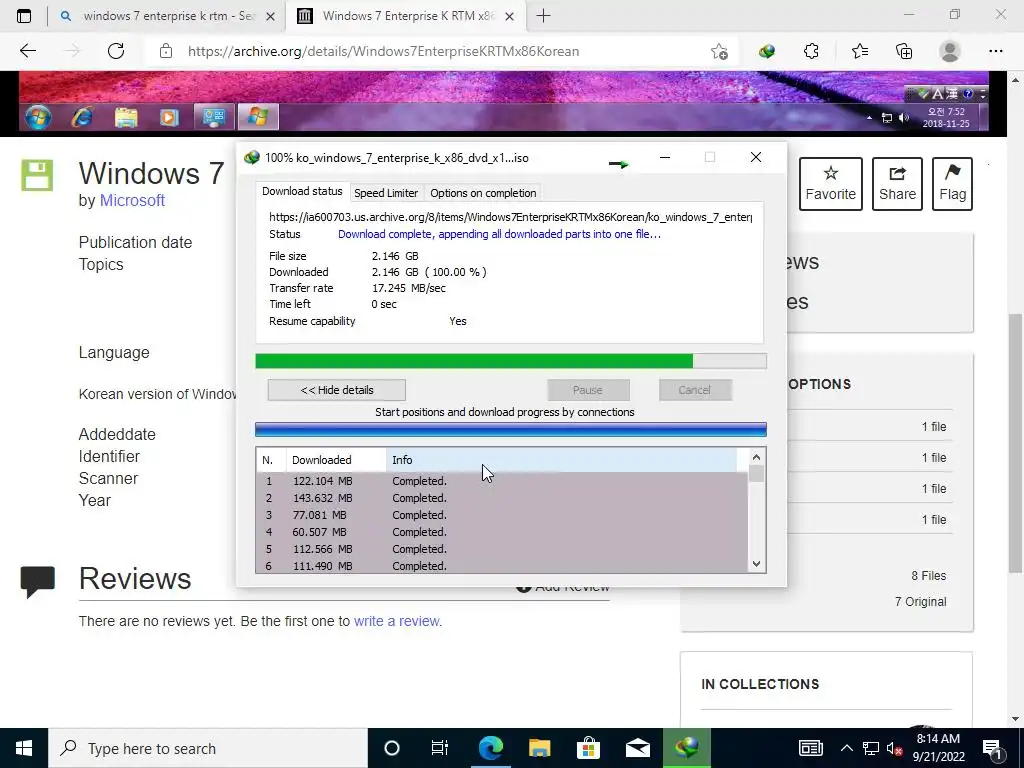Click the Info column header
The height and width of the screenshot is (768, 1024).
tap(562, 460)
